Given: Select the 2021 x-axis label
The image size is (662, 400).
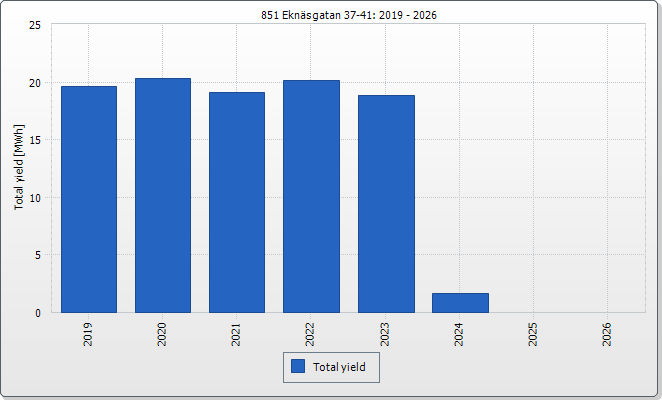Looking at the screenshot, I should (x=237, y=334).
